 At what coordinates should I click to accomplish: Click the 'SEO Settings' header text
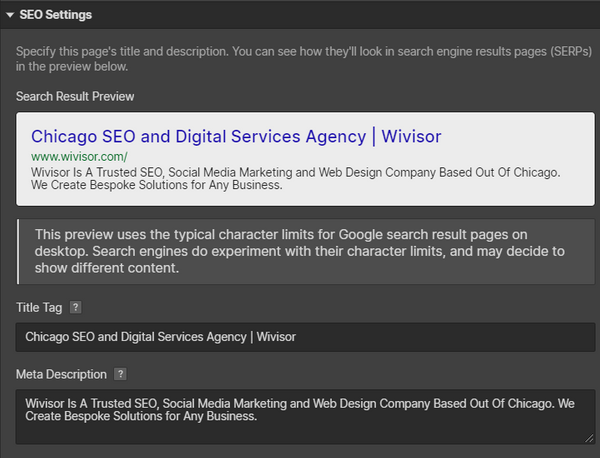55,15
